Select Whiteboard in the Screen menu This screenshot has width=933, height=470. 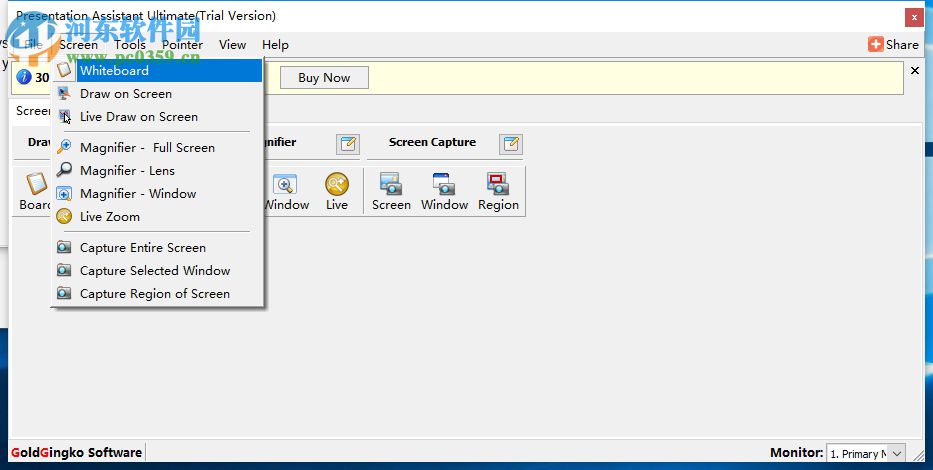[158, 71]
